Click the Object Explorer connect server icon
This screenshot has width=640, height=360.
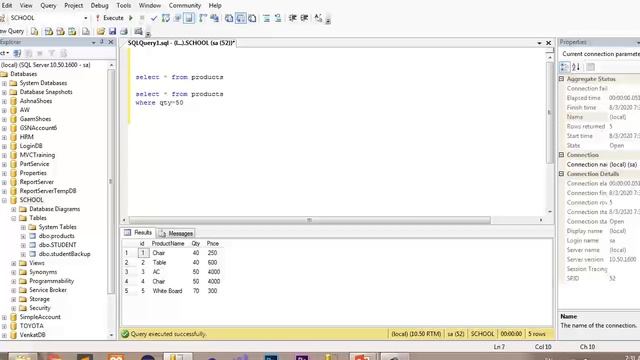coord(17,53)
